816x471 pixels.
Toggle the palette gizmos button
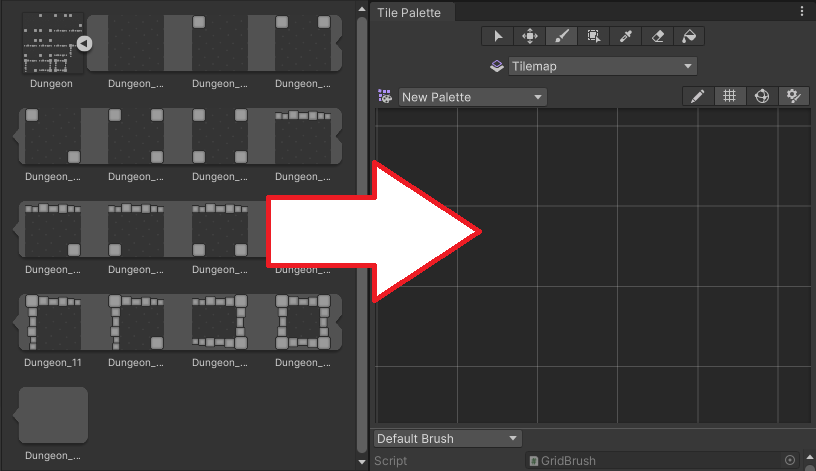pyautogui.click(x=762, y=97)
